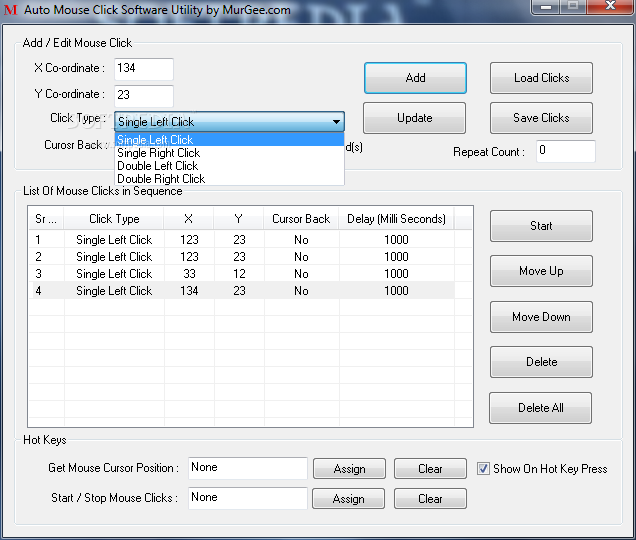Screen dimensions: 636x540
Task: Click the Cursor Back No cell in row 1
Action: [301, 240]
